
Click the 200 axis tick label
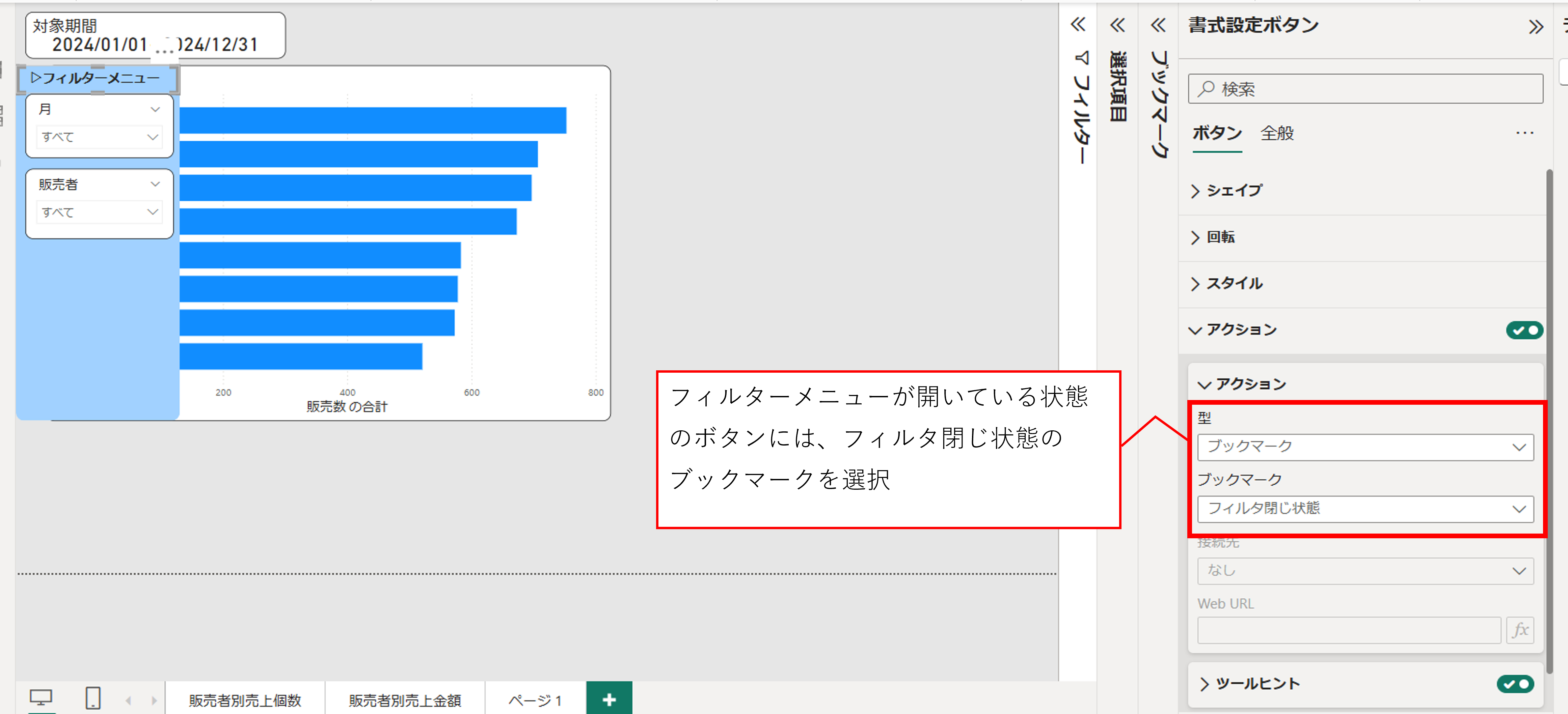223,392
